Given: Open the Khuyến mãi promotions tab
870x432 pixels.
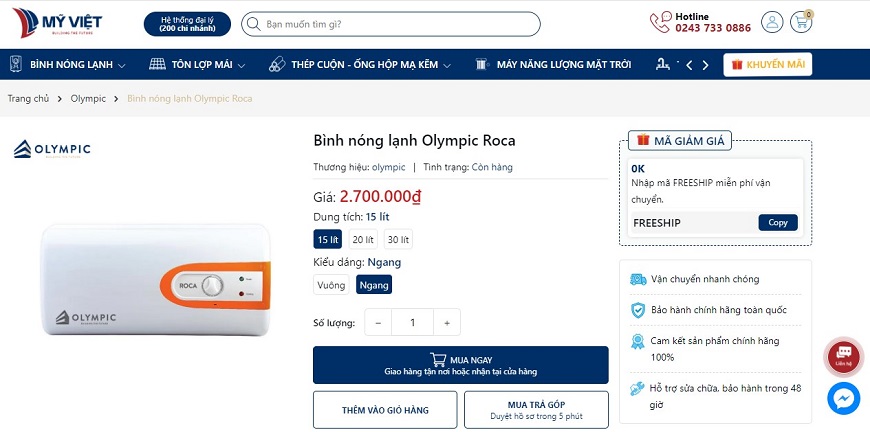Looking at the screenshot, I should 768,65.
